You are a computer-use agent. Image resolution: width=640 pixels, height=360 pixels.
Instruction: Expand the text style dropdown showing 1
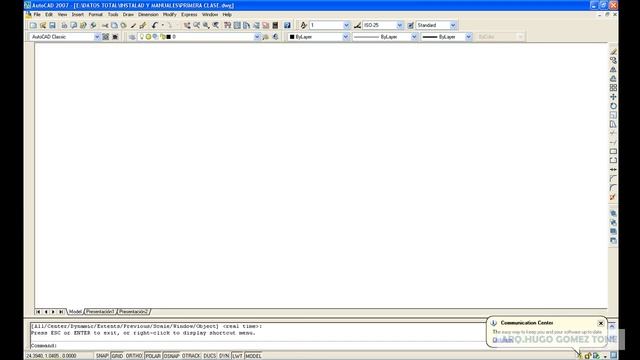[x=346, y=25]
